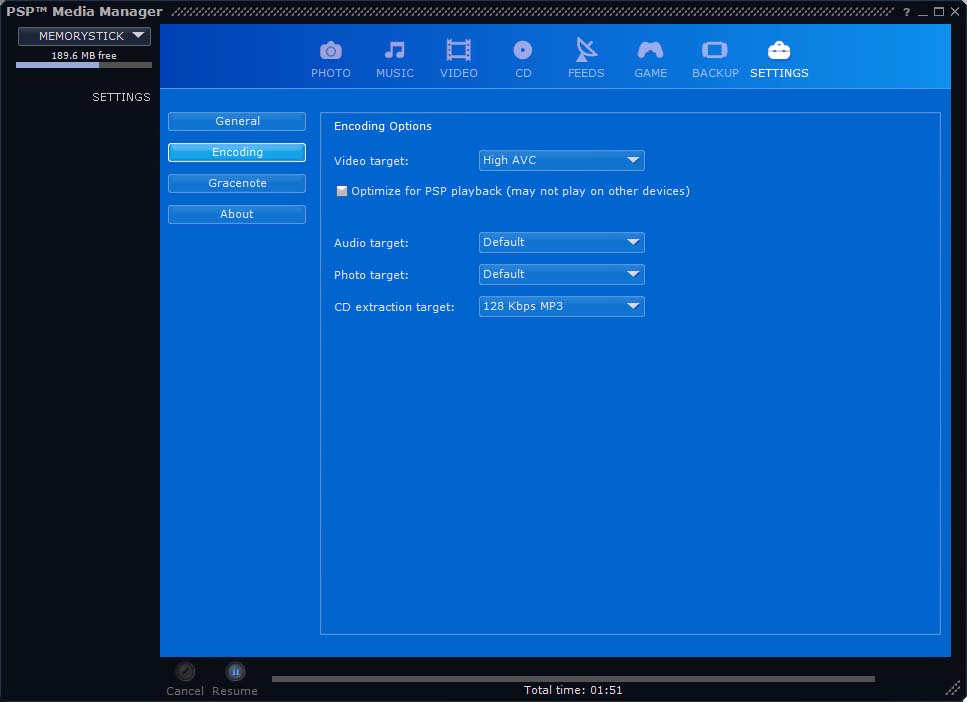The height and width of the screenshot is (702, 967).
Task: Click the Resume text label
Action: pos(235,691)
